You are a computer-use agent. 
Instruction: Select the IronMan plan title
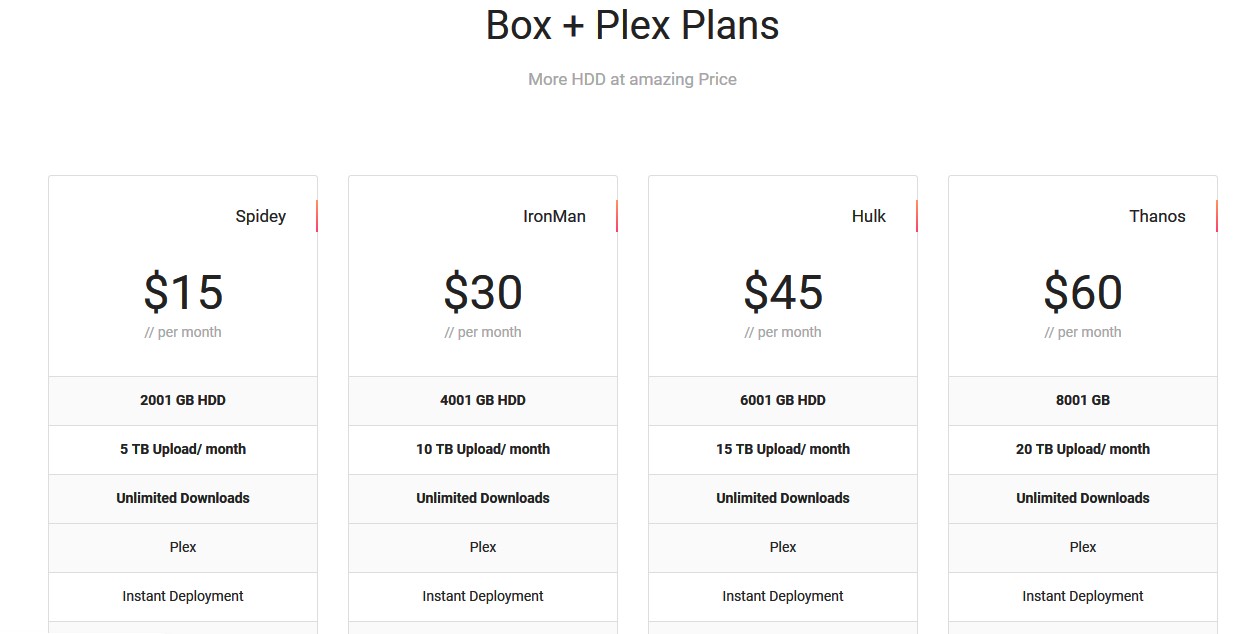(554, 216)
